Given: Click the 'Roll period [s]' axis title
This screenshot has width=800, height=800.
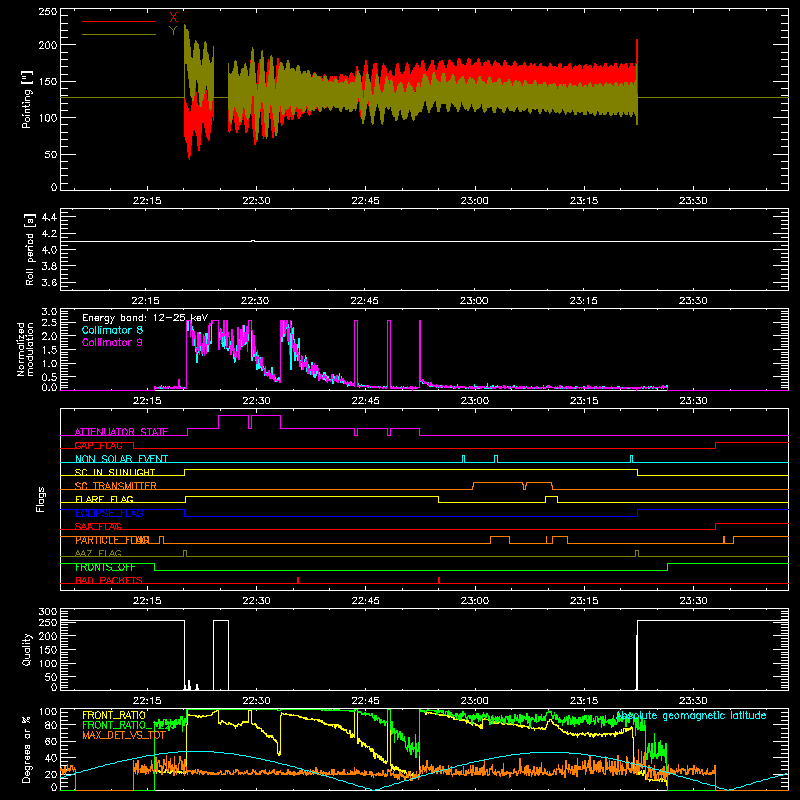Looking at the screenshot, I should [x=30, y=249].
